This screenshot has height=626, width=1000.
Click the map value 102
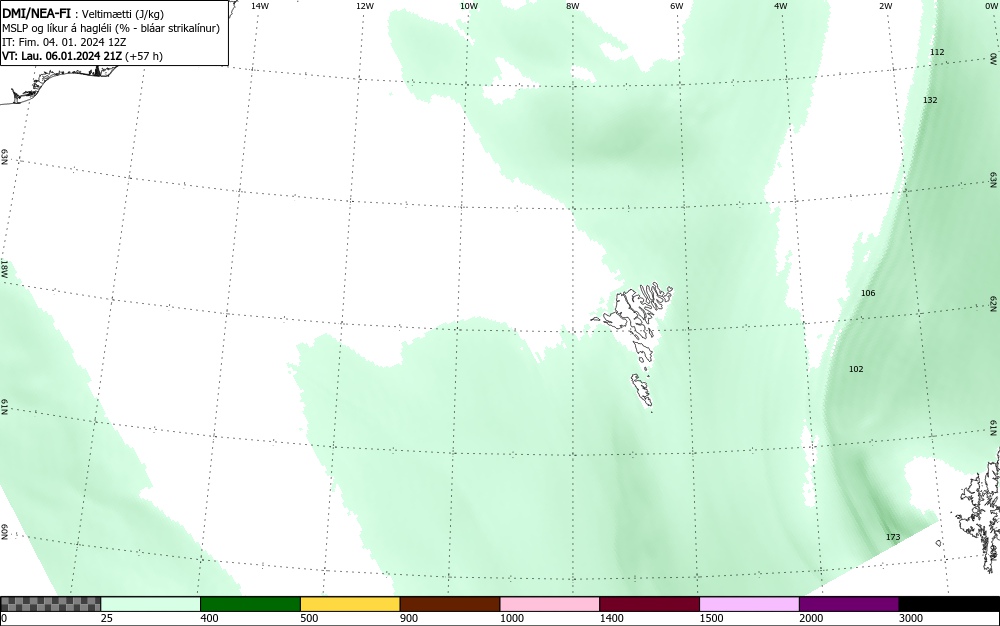(x=856, y=369)
